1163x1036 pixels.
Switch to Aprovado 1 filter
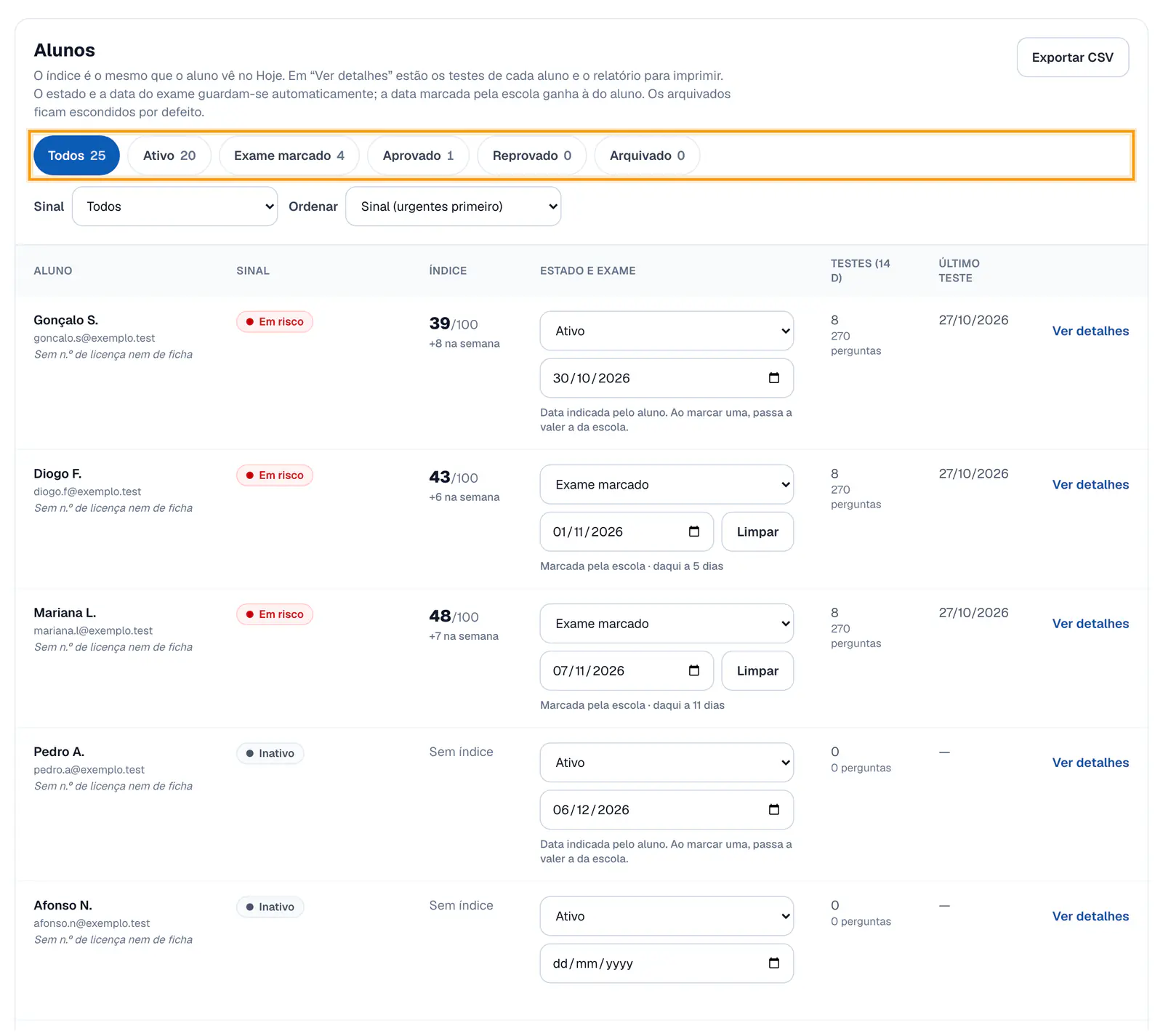[x=418, y=156]
